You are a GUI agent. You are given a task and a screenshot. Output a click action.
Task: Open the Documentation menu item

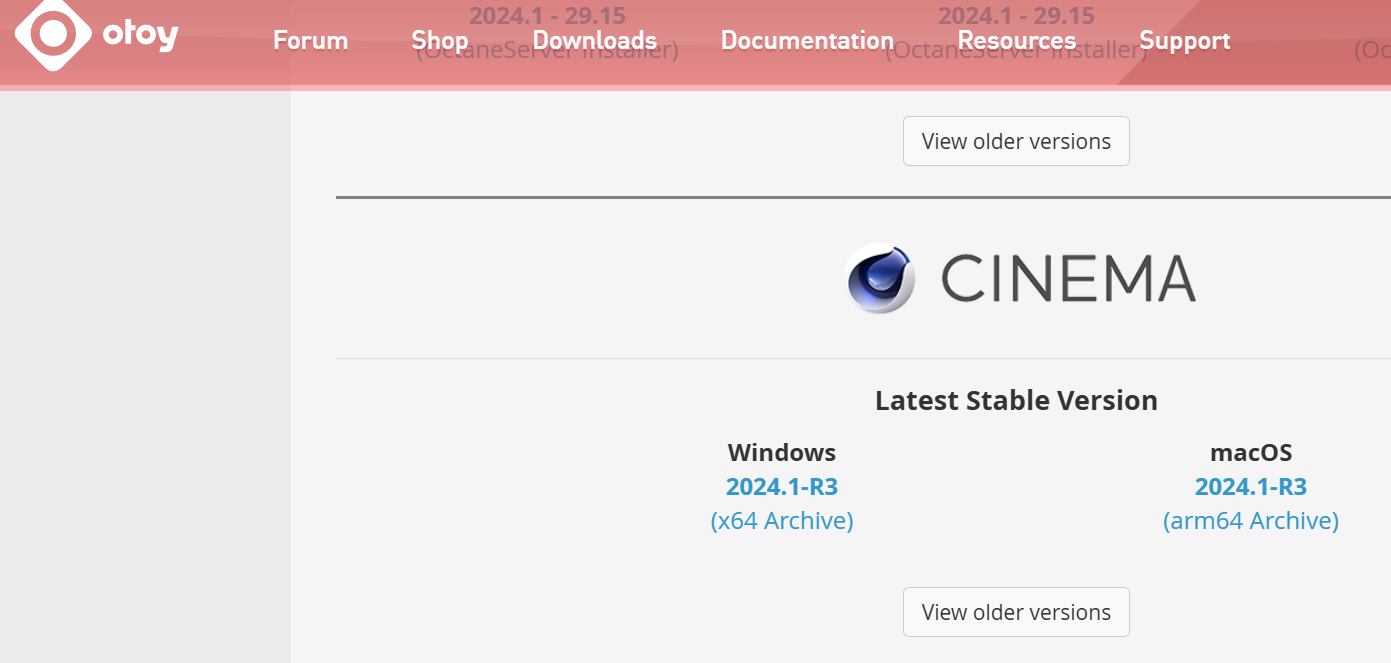pyautogui.click(x=807, y=41)
